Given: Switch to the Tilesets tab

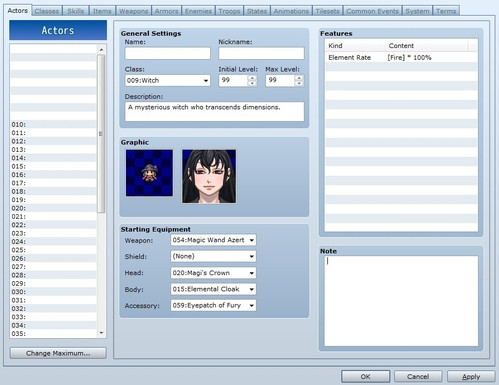Looking at the screenshot, I should coord(327,11).
